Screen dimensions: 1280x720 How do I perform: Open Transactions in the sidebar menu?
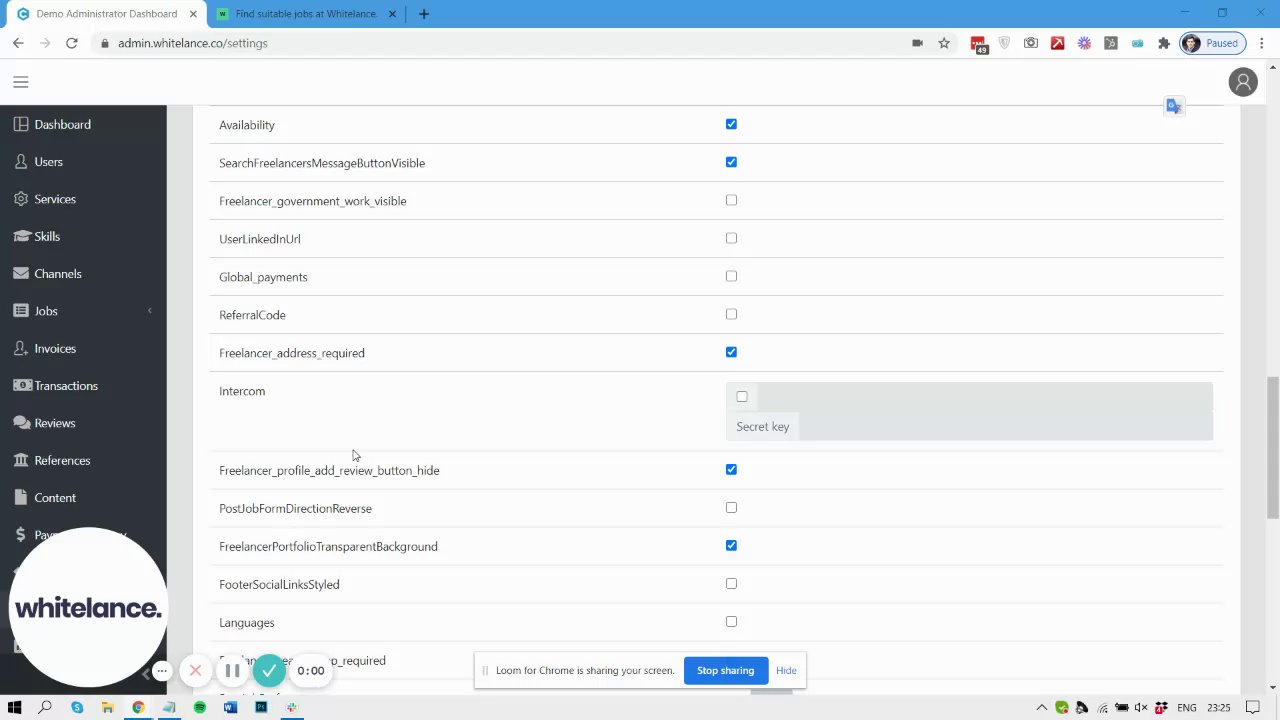coord(66,386)
